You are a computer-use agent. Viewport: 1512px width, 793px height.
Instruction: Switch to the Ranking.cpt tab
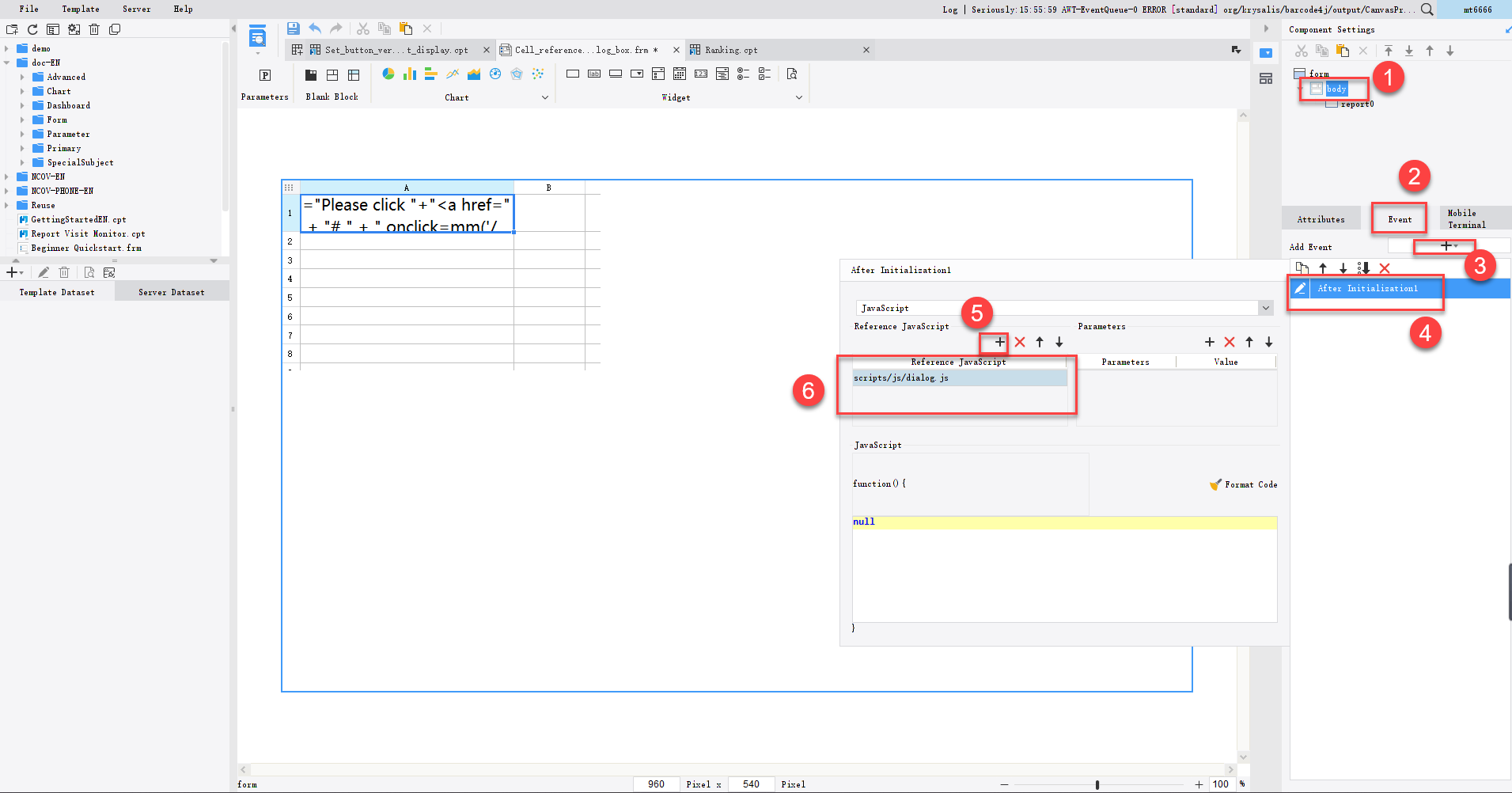tap(731, 50)
